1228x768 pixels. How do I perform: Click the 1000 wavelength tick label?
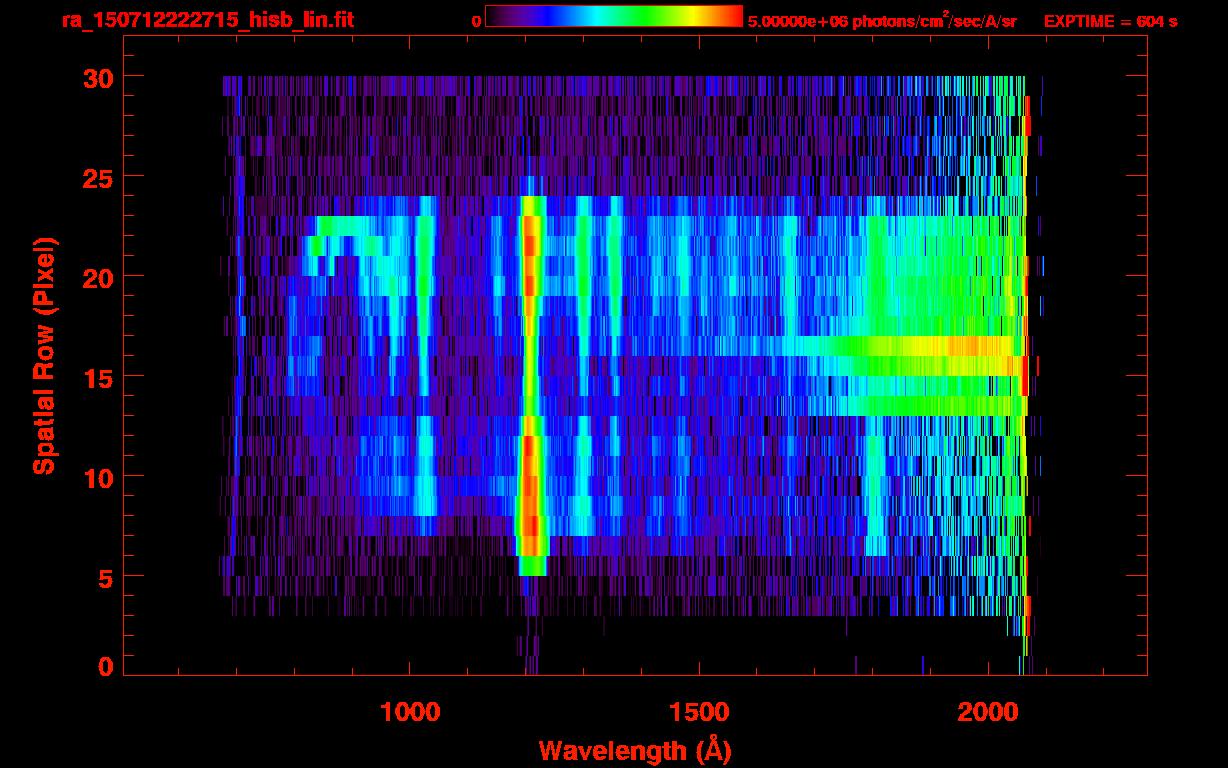click(x=410, y=712)
